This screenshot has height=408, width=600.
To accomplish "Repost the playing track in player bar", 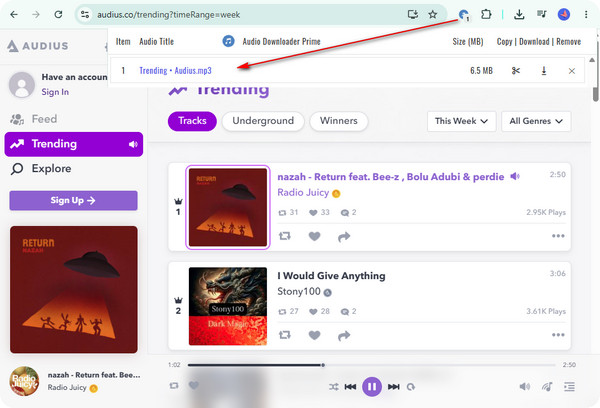I will (174, 385).
